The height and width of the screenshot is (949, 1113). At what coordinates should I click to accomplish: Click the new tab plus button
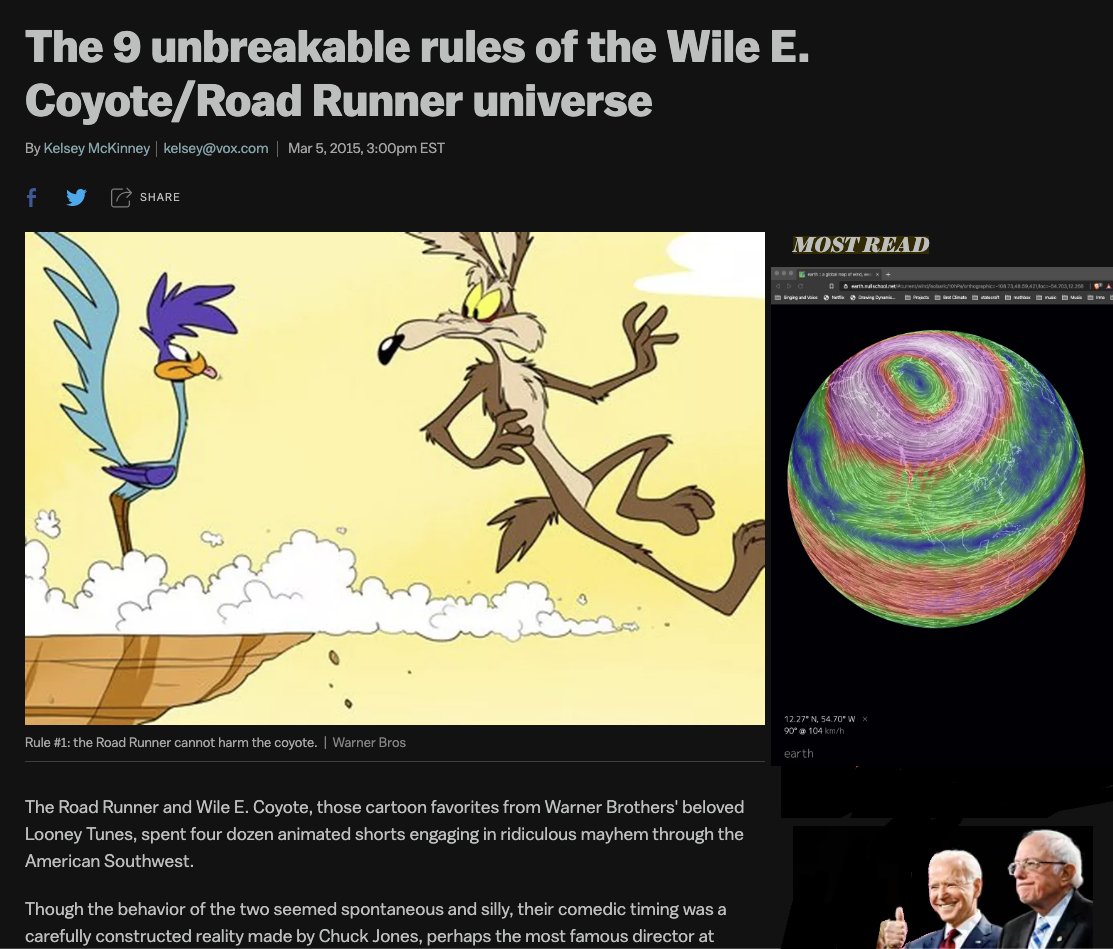[888, 274]
